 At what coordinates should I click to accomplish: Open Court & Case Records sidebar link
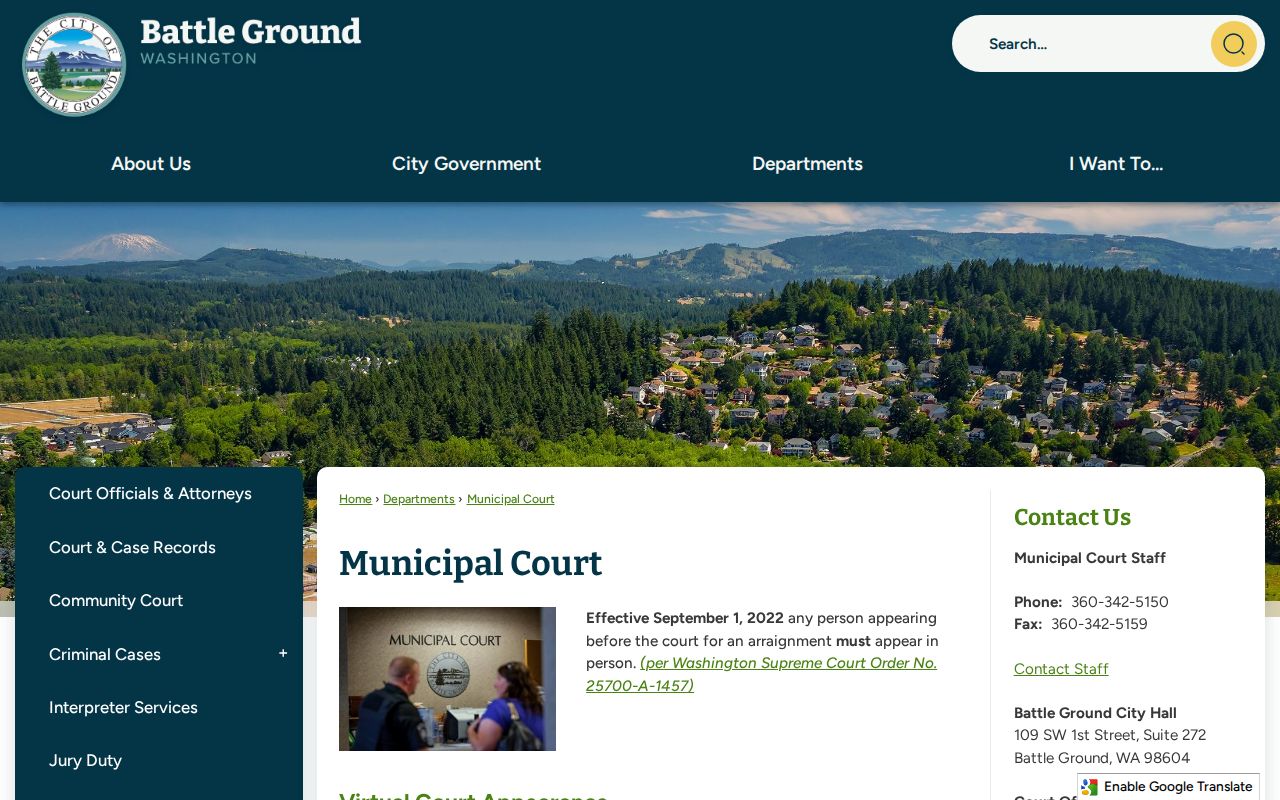tap(132, 547)
